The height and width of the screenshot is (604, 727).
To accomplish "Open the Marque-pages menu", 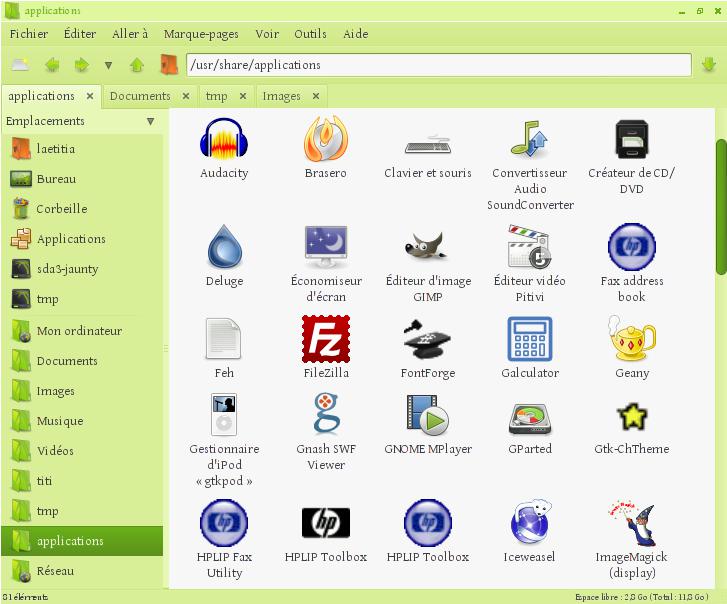I will pos(201,33).
